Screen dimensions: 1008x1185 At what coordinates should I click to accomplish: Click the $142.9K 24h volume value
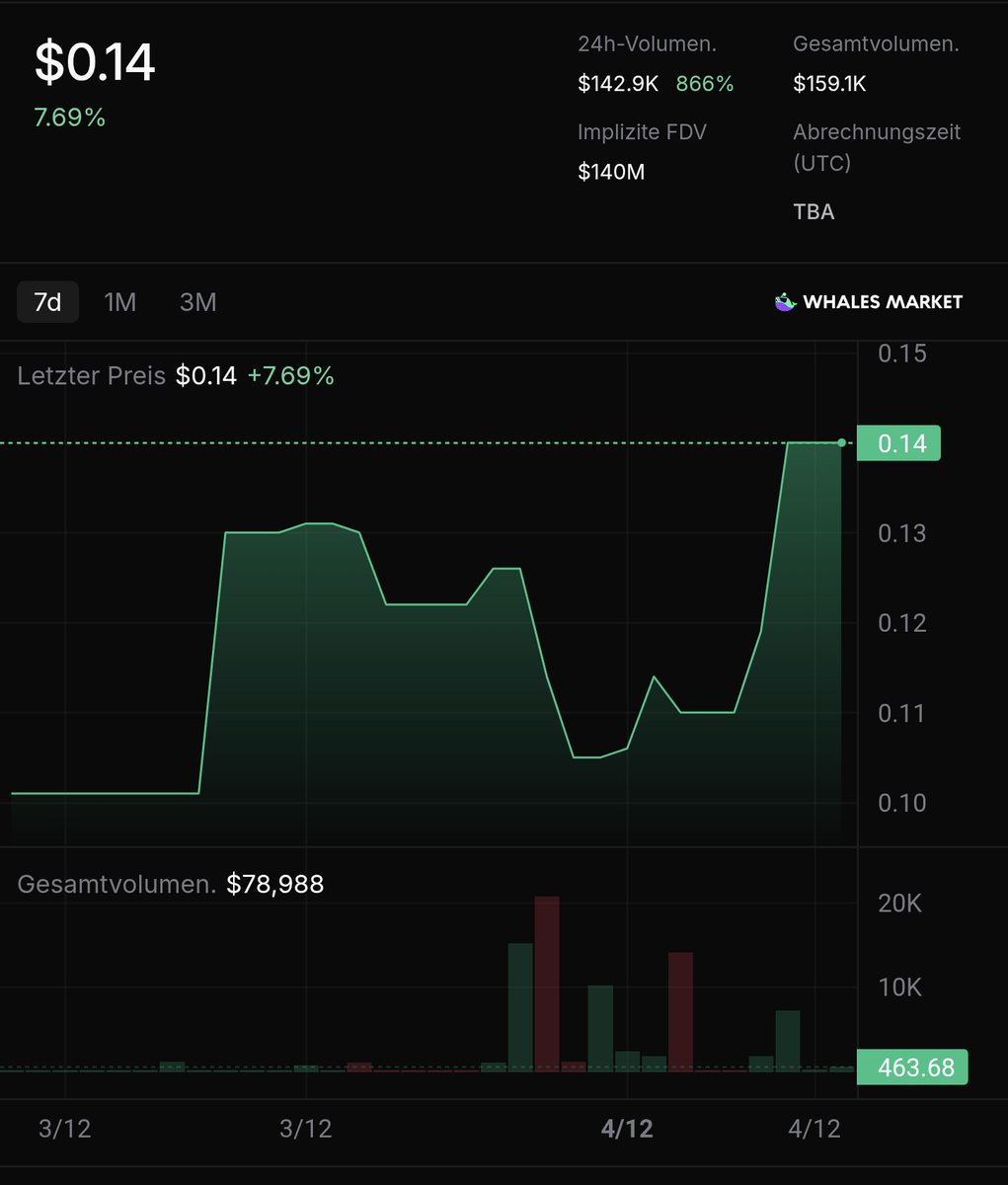click(618, 84)
